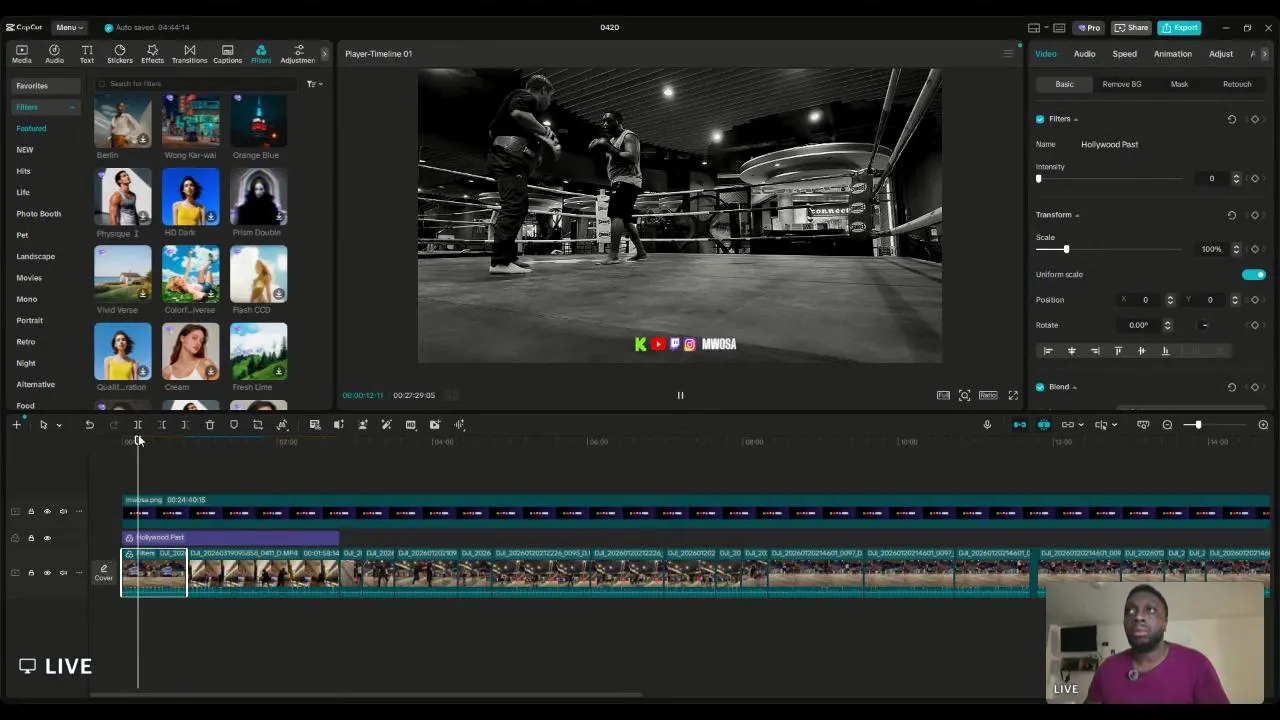Open the Transitions panel
1280x720 pixels.
[x=189, y=54]
